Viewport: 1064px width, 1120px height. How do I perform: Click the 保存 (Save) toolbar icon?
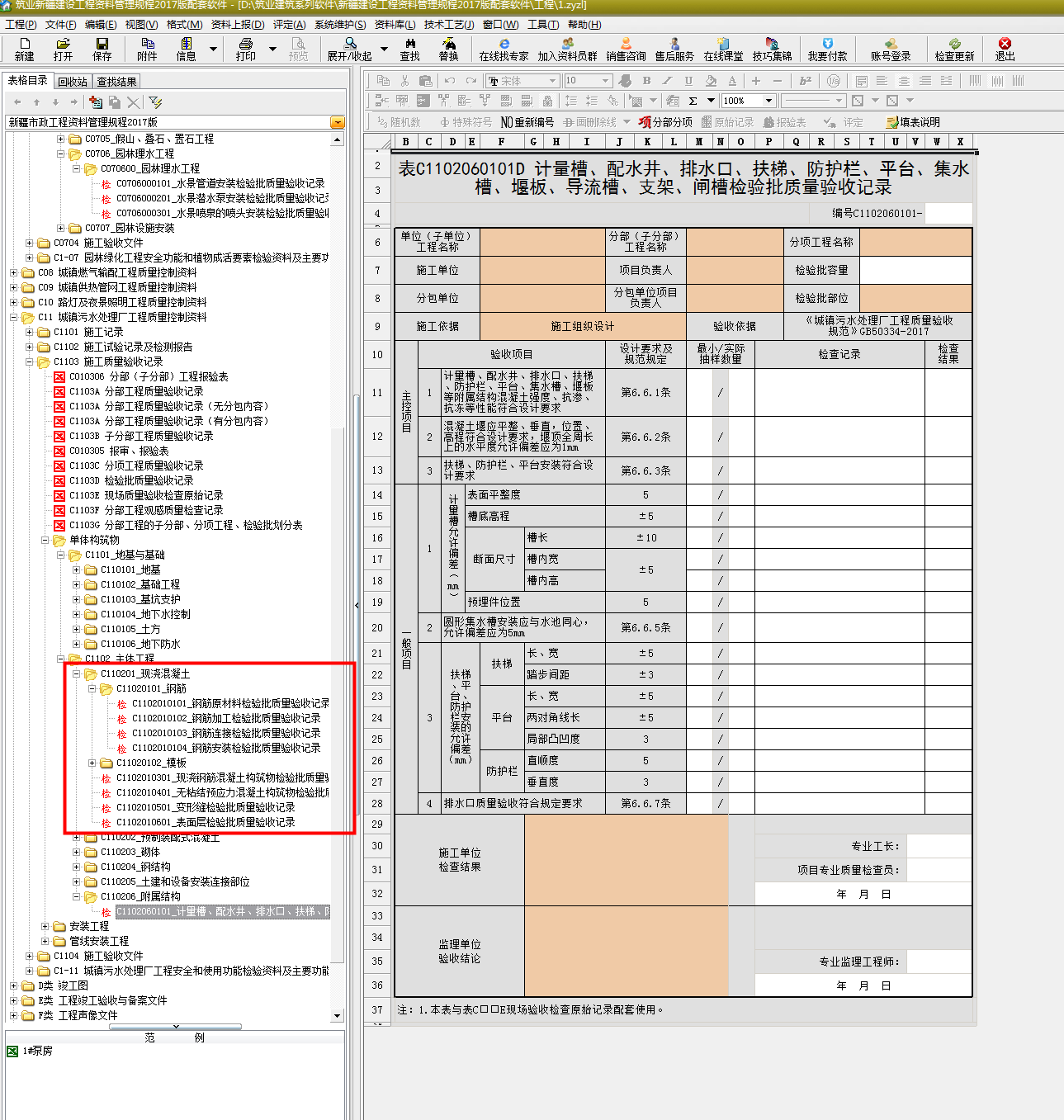pos(102,49)
